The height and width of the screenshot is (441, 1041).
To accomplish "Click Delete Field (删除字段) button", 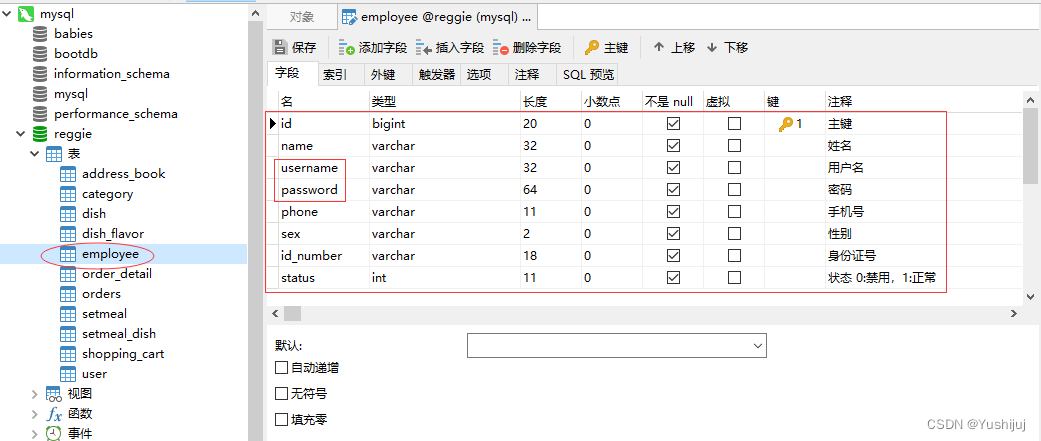I will pos(527,48).
